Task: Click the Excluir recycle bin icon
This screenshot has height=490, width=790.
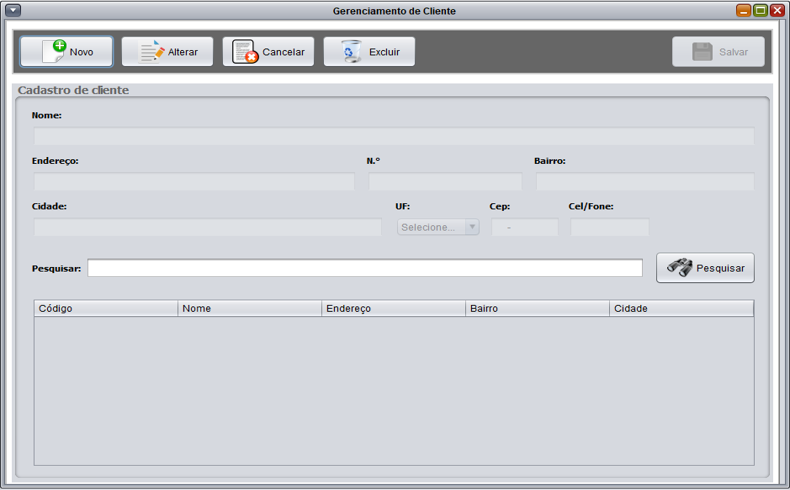Action: (x=352, y=52)
